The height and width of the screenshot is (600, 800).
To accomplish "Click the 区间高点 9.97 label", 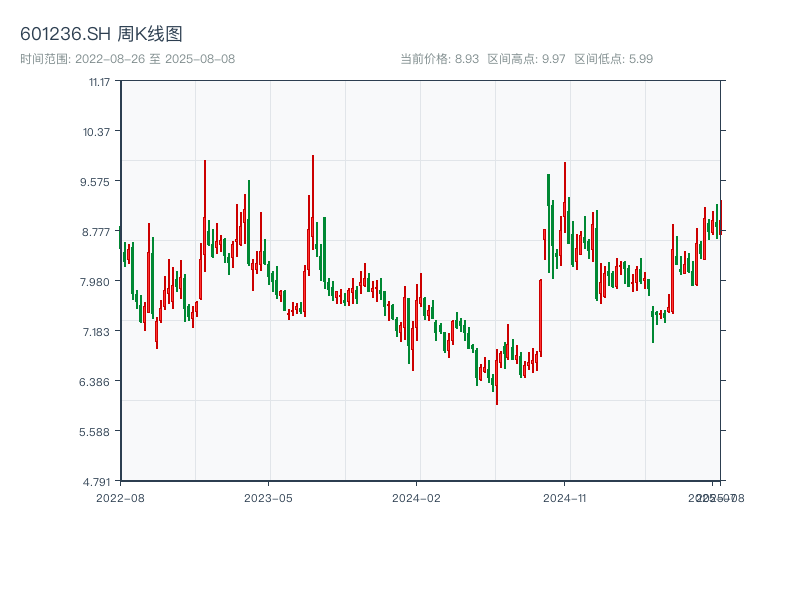I will pyautogui.click(x=527, y=59).
